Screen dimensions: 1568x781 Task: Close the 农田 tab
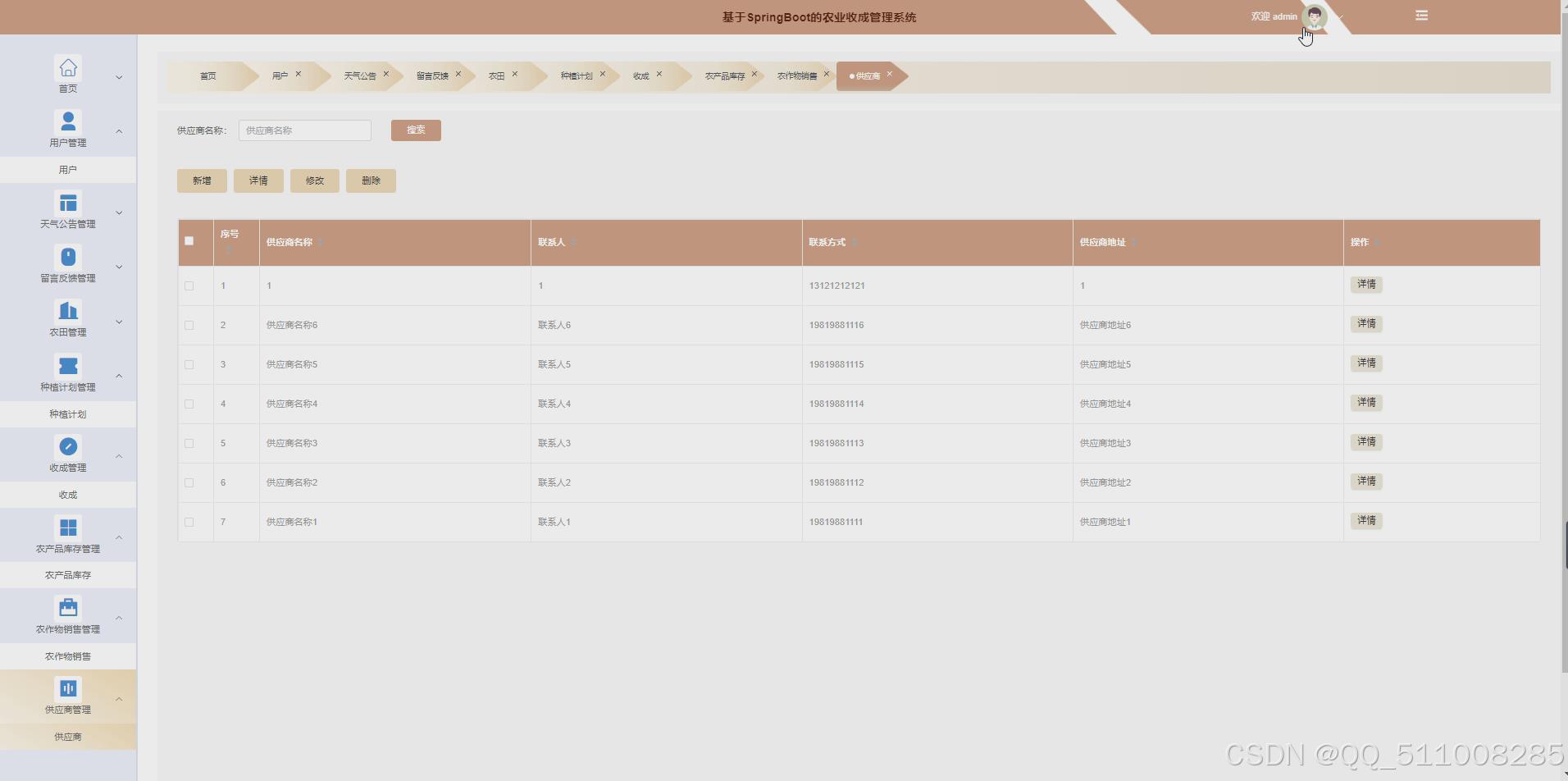pos(515,74)
